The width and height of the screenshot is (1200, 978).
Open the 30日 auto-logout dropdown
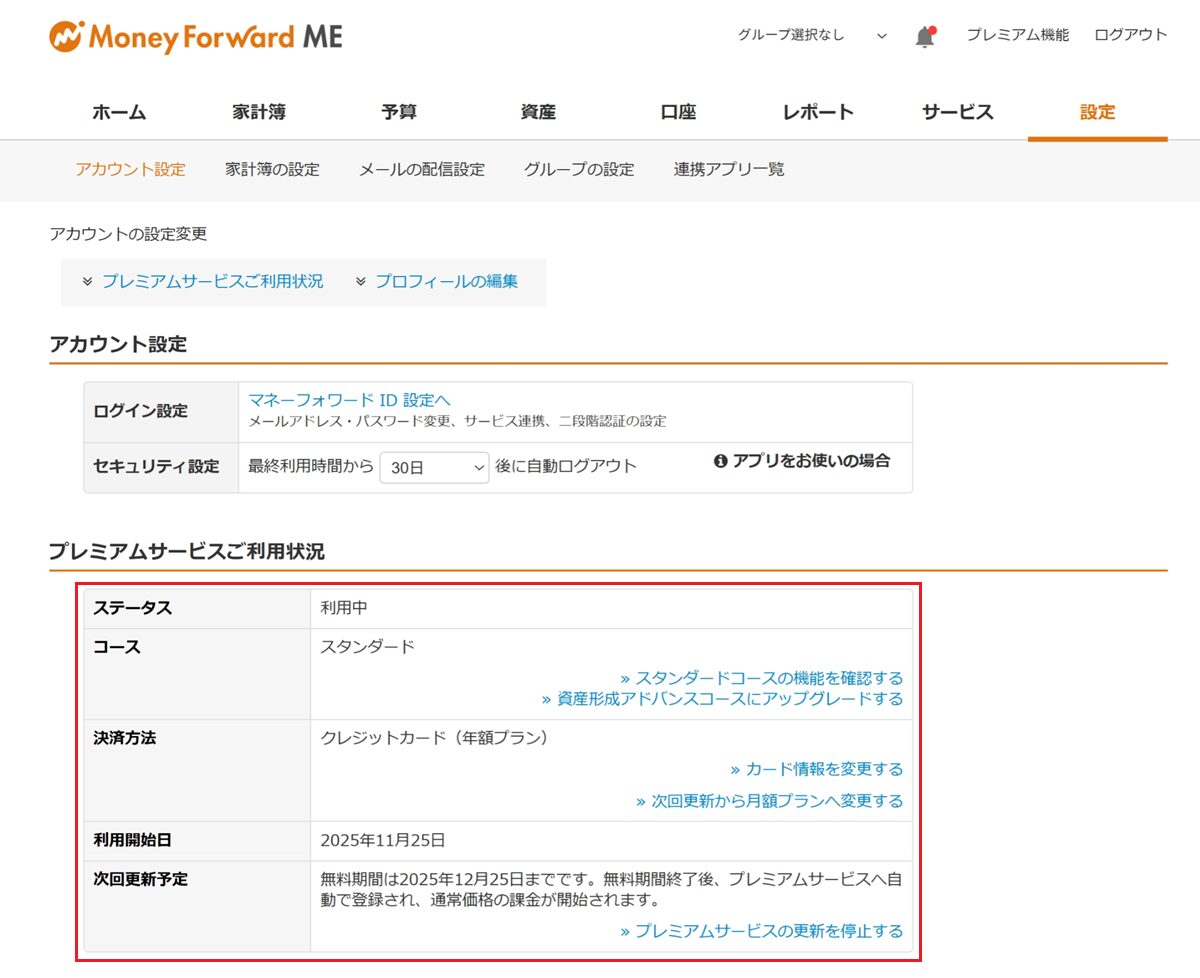[x=434, y=467]
